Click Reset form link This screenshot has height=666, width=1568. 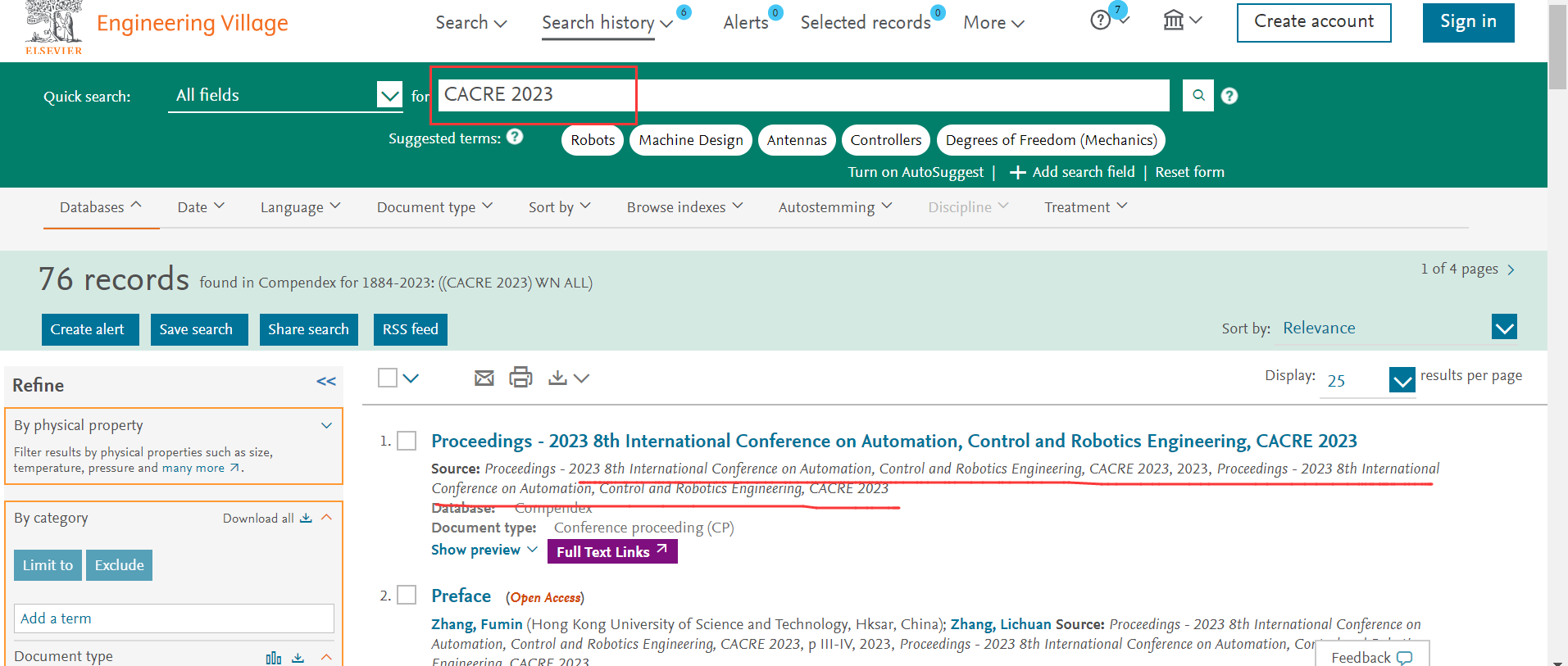pyautogui.click(x=1189, y=172)
